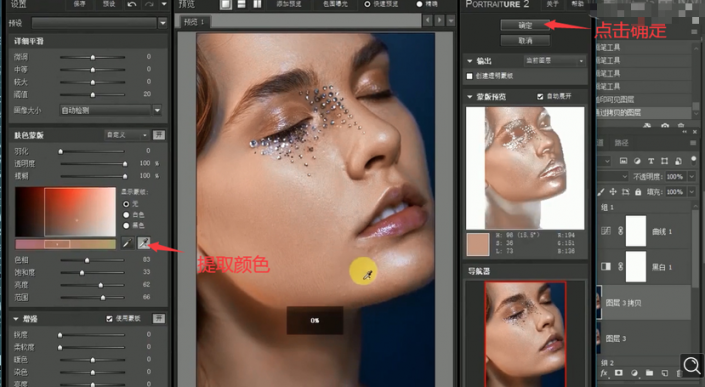Click the Photoshop image filter icon in layers panel
This screenshot has width=705, height=387.
[623, 160]
